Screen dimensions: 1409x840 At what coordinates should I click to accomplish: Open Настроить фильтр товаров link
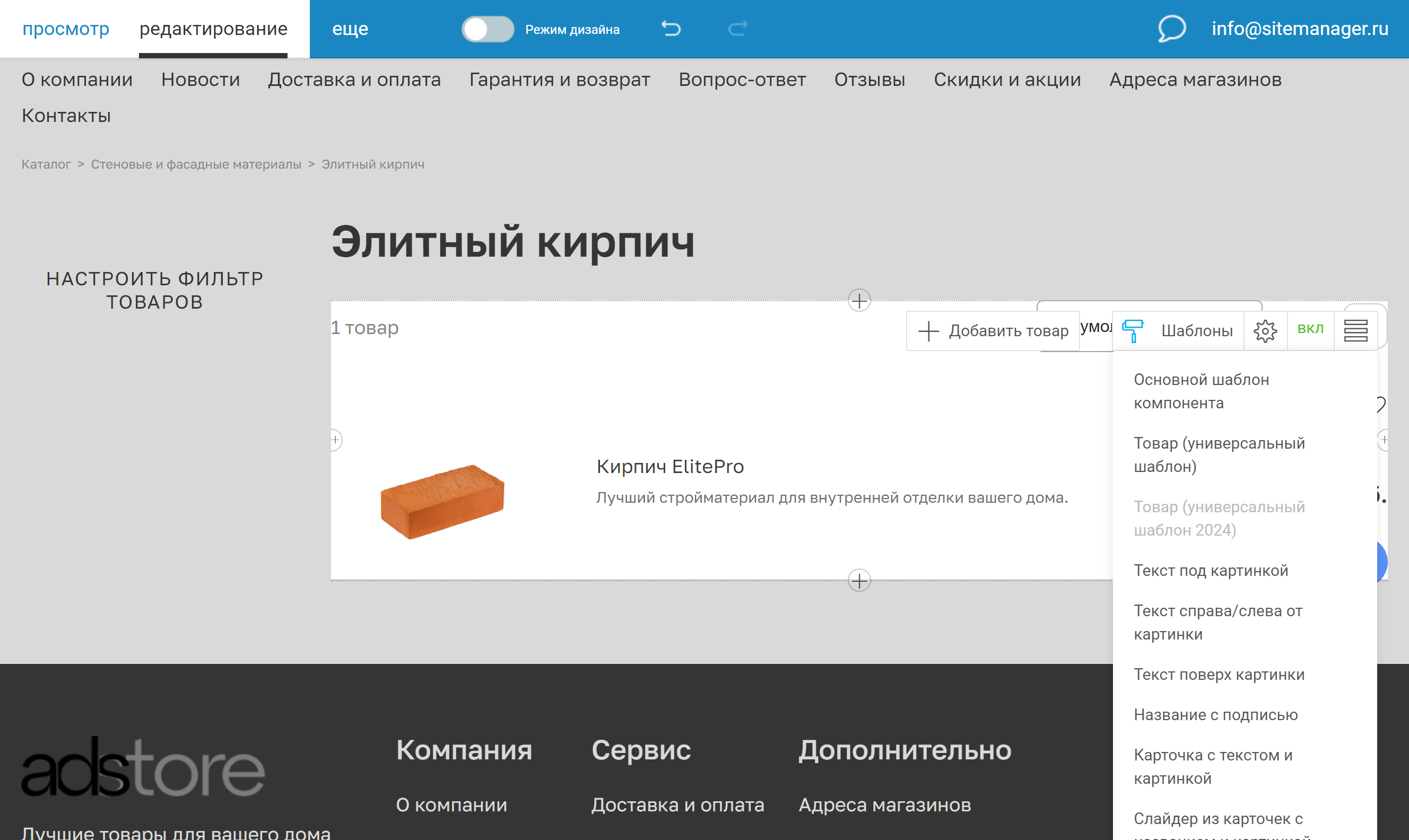click(154, 290)
